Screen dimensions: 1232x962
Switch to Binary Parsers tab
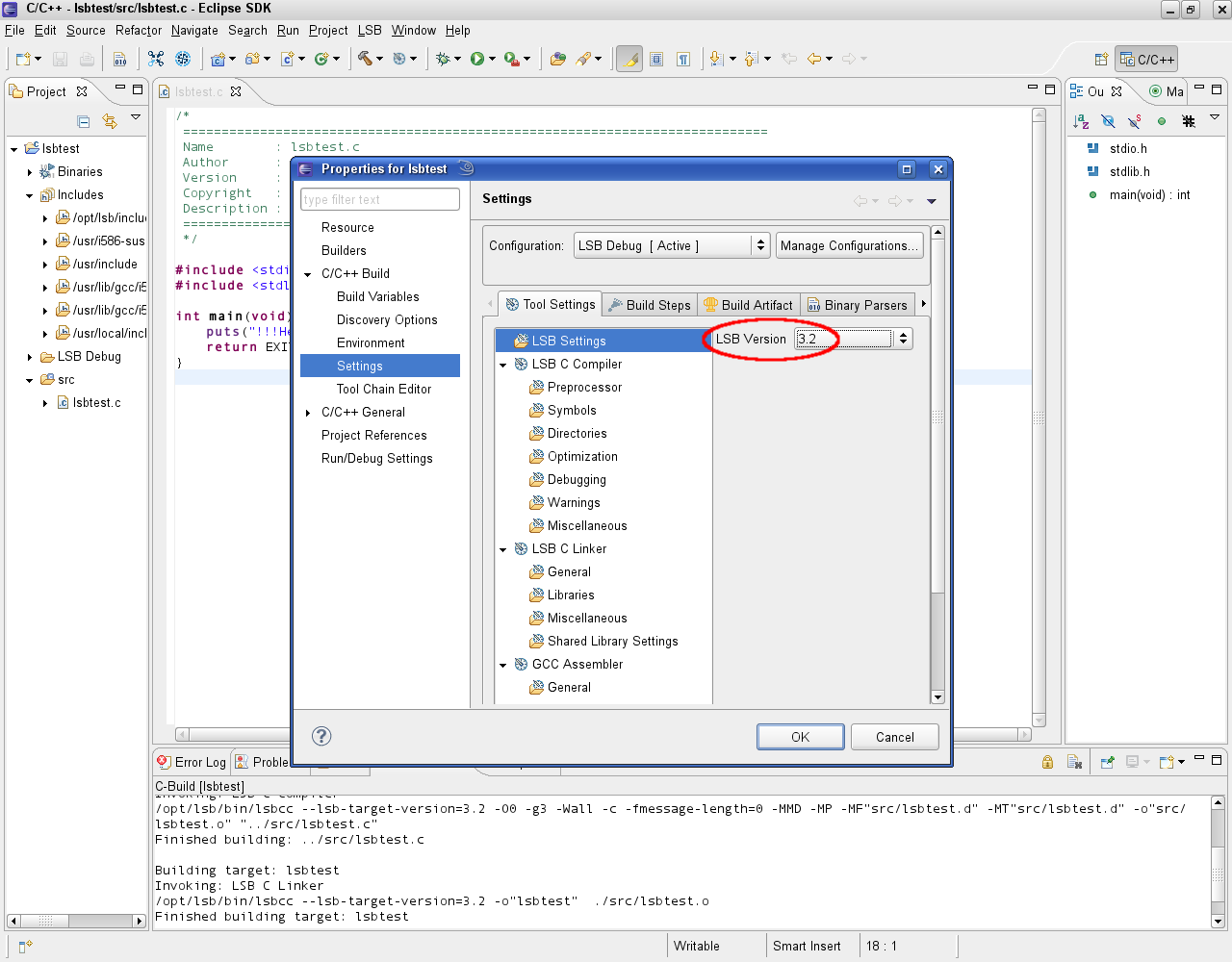(x=857, y=305)
